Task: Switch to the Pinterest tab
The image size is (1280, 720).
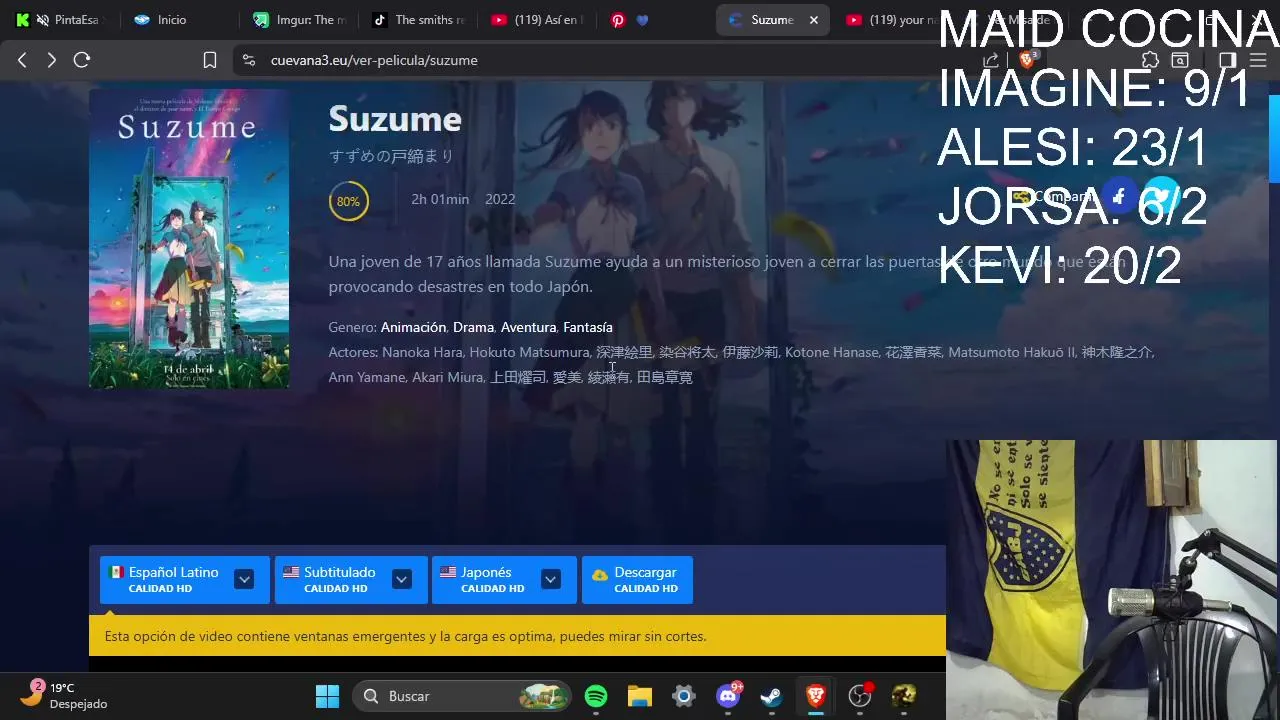Action: pos(631,20)
